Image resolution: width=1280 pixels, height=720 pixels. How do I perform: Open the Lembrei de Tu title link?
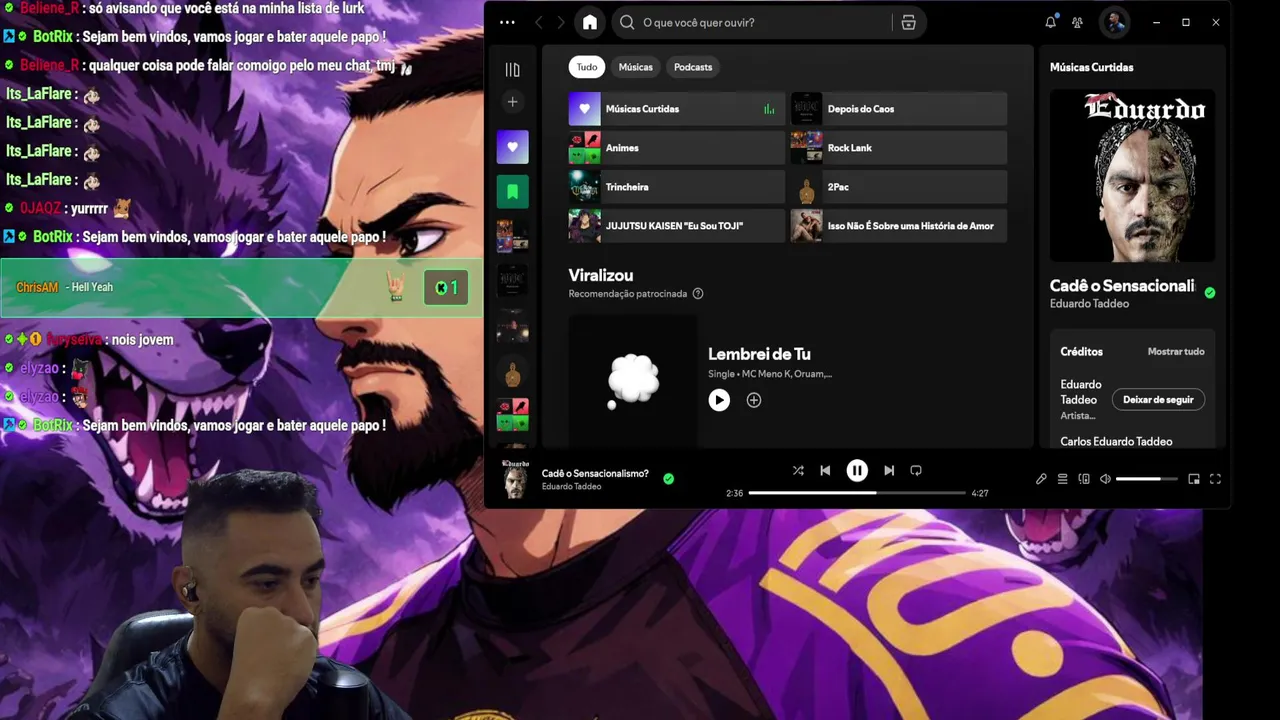click(759, 354)
